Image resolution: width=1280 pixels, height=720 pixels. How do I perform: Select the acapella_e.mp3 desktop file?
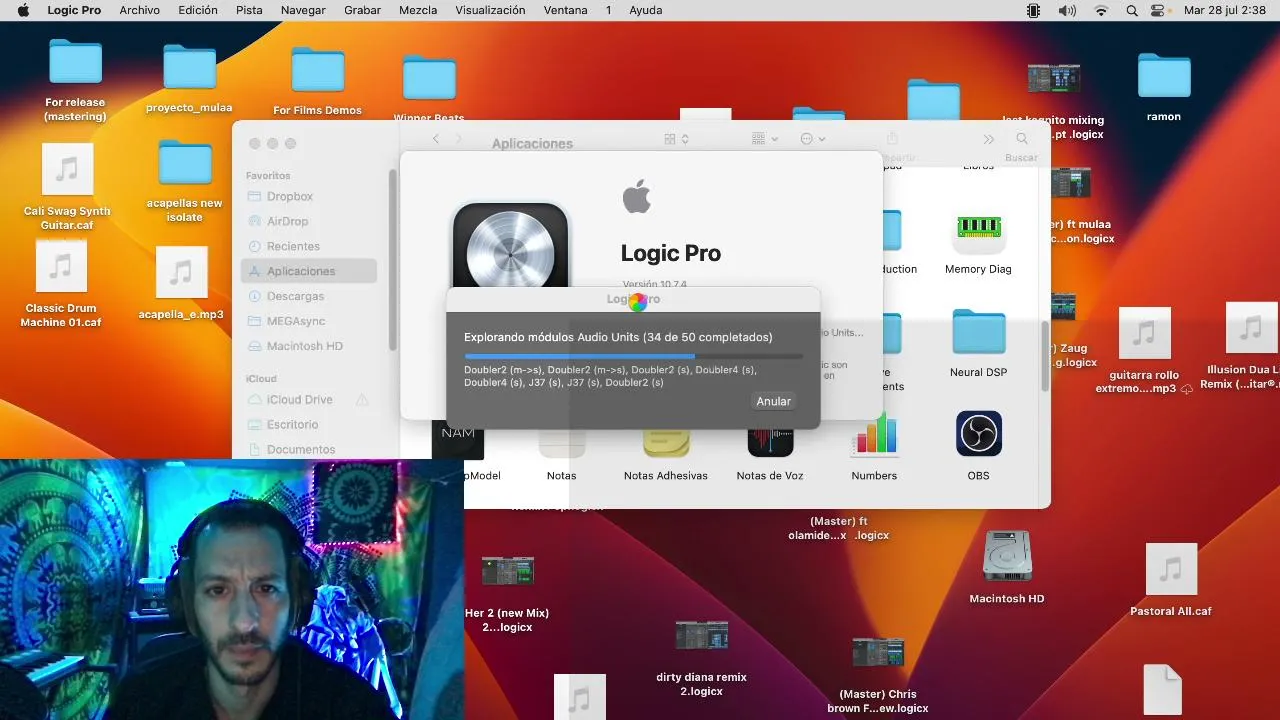181,272
